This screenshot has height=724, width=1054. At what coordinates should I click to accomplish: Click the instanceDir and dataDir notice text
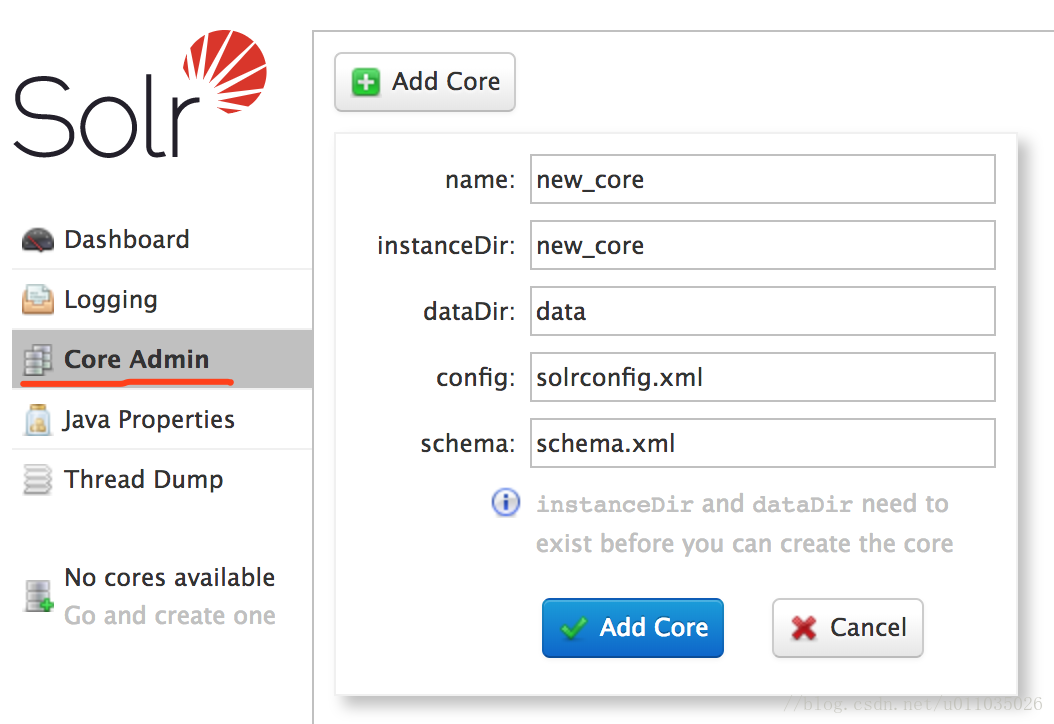pyautogui.click(x=744, y=523)
